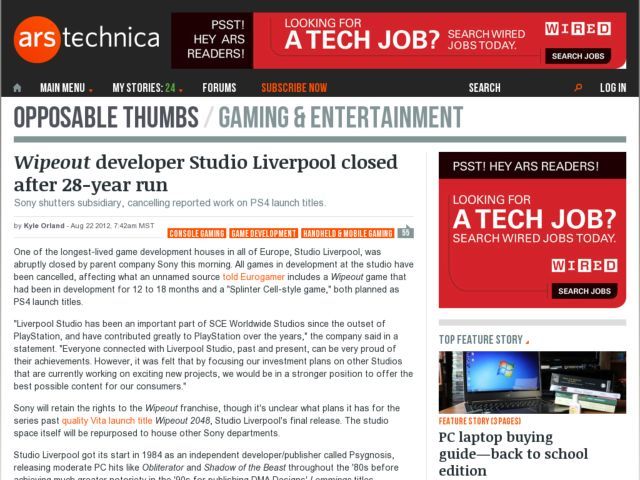This screenshot has height=480, width=640.
Task: Follow the 'told Eurogamer' link
Action: pyautogui.click(x=253, y=277)
